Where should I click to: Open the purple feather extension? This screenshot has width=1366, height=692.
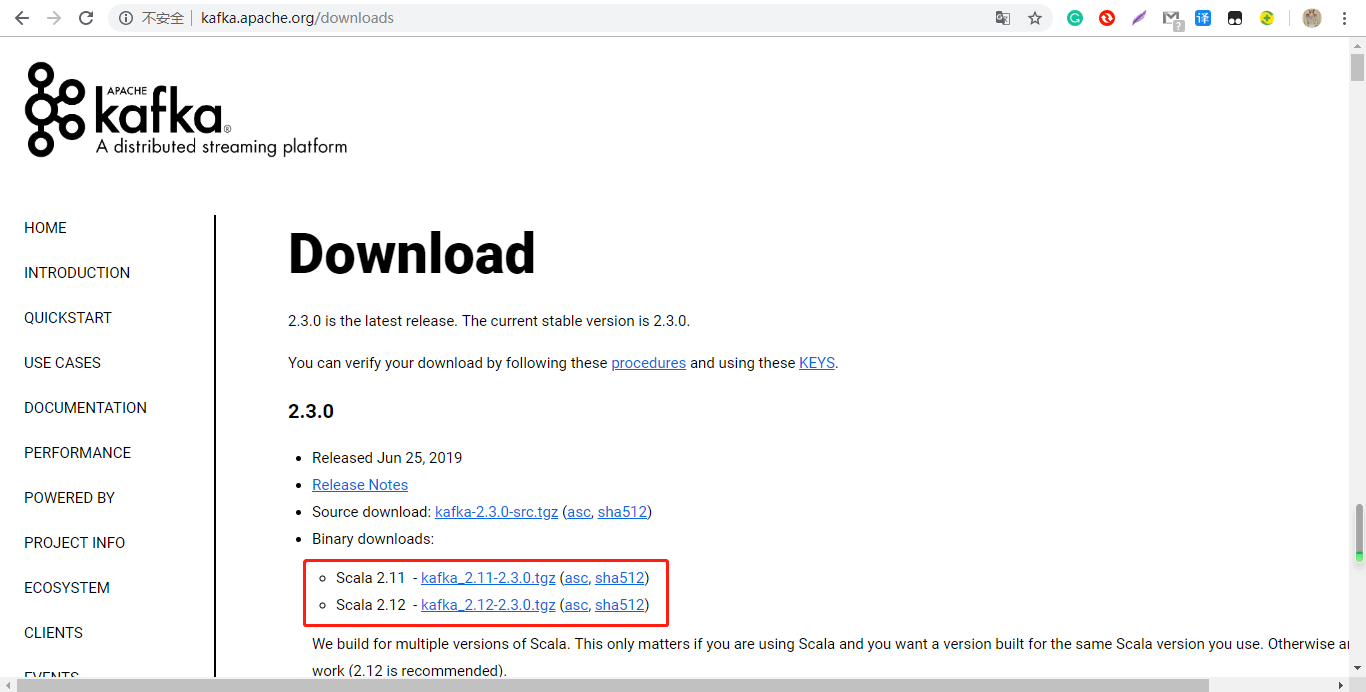(1139, 18)
